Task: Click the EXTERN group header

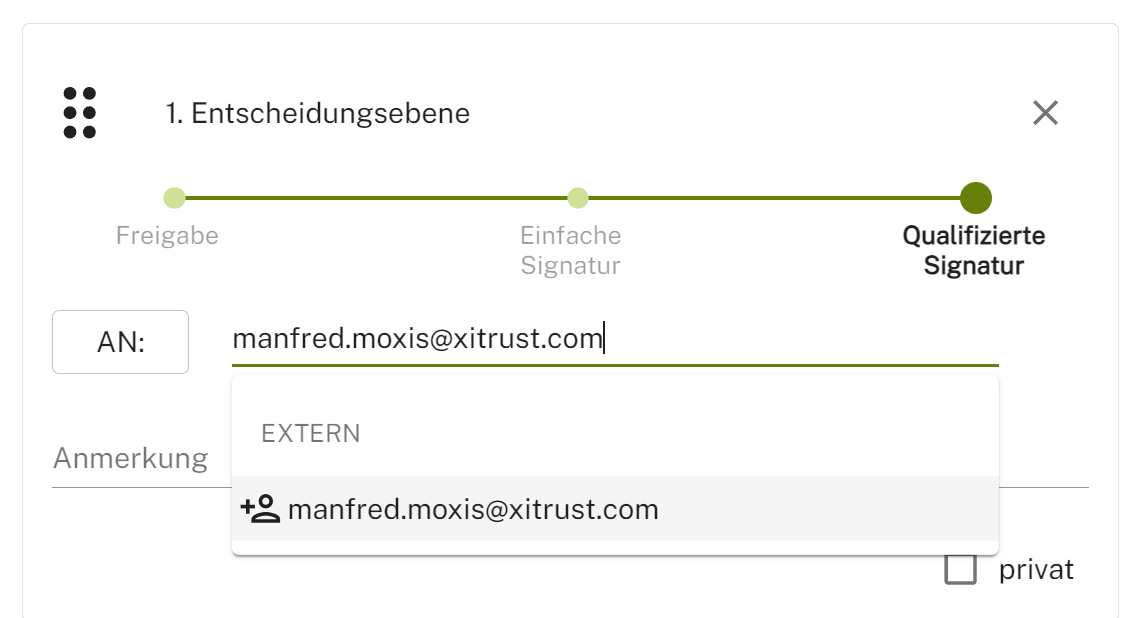Action: pyautogui.click(x=311, y=433)
